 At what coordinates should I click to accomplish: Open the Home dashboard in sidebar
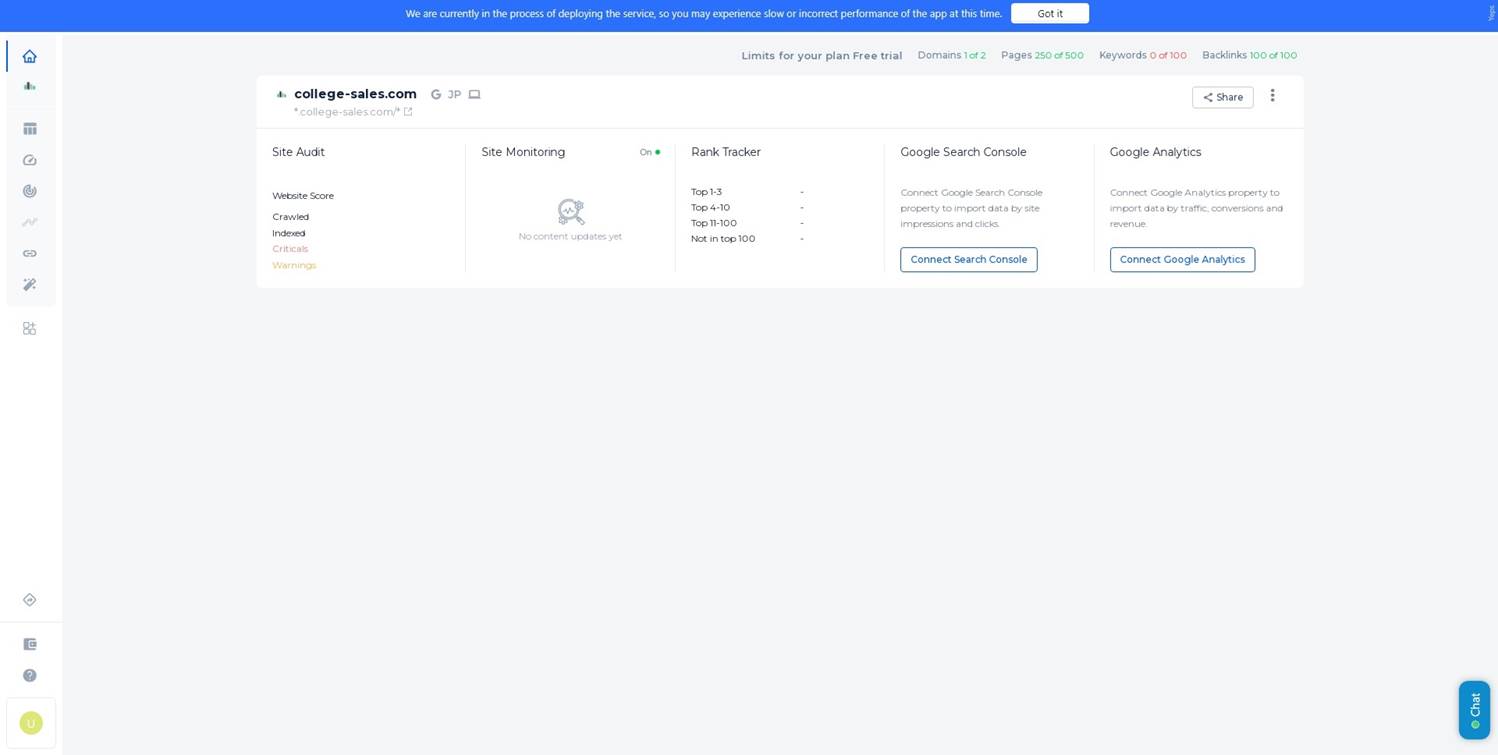pos(30,56)
